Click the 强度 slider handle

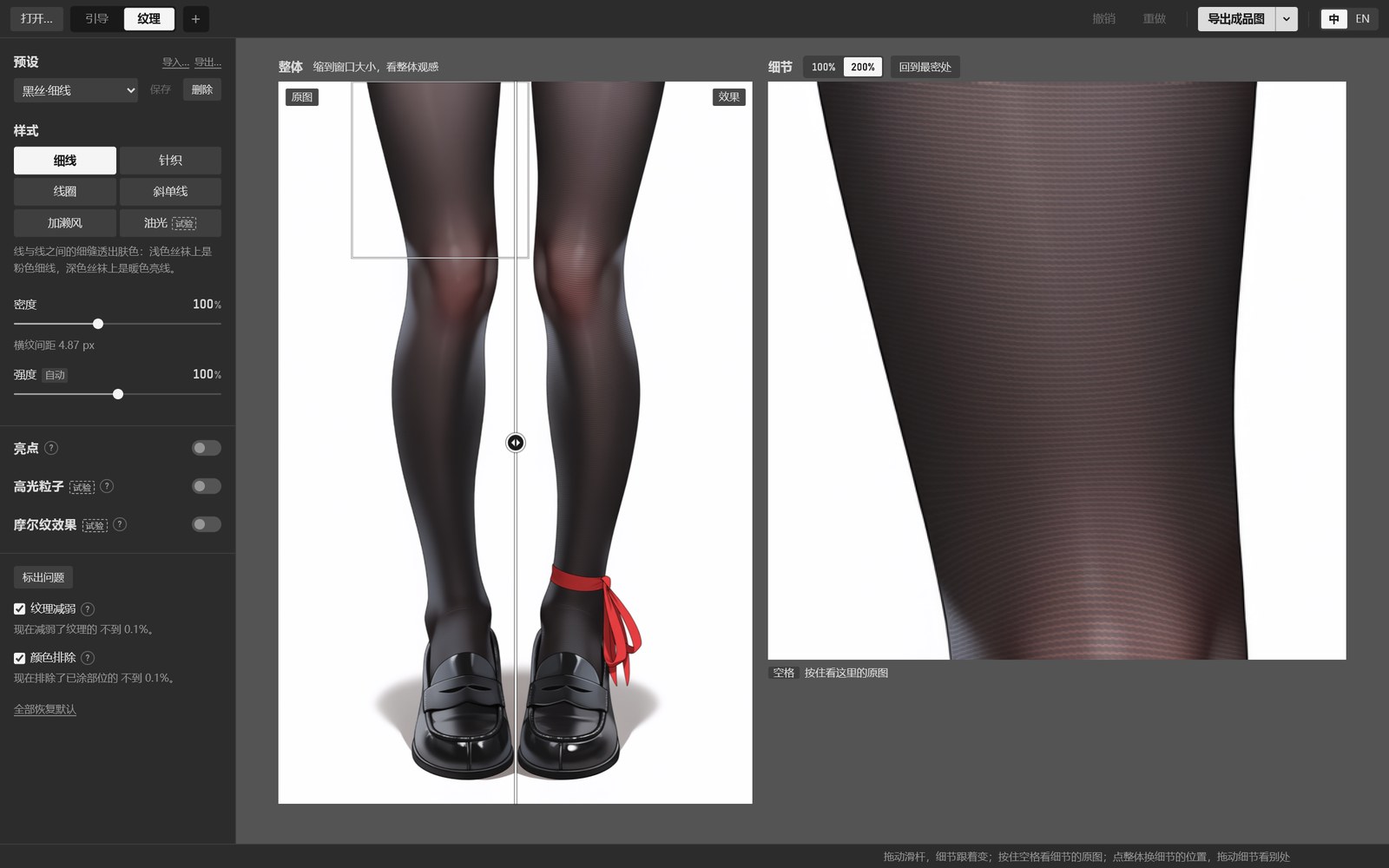tap(118, 394)
